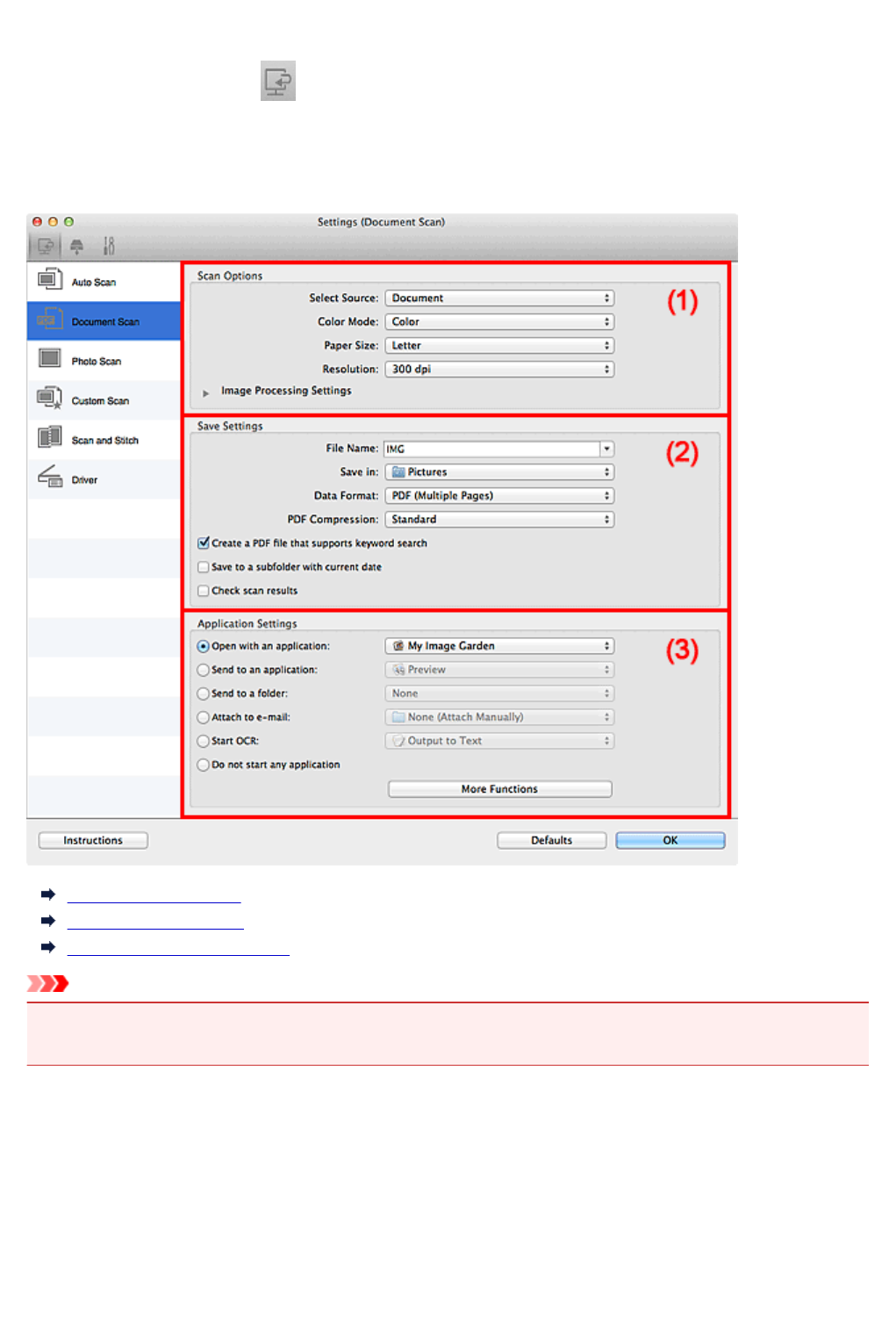The height and width of the screenshot is (1329, 896).
Task: Open the PDF Compression dropdown
Action: pos(499,520)
